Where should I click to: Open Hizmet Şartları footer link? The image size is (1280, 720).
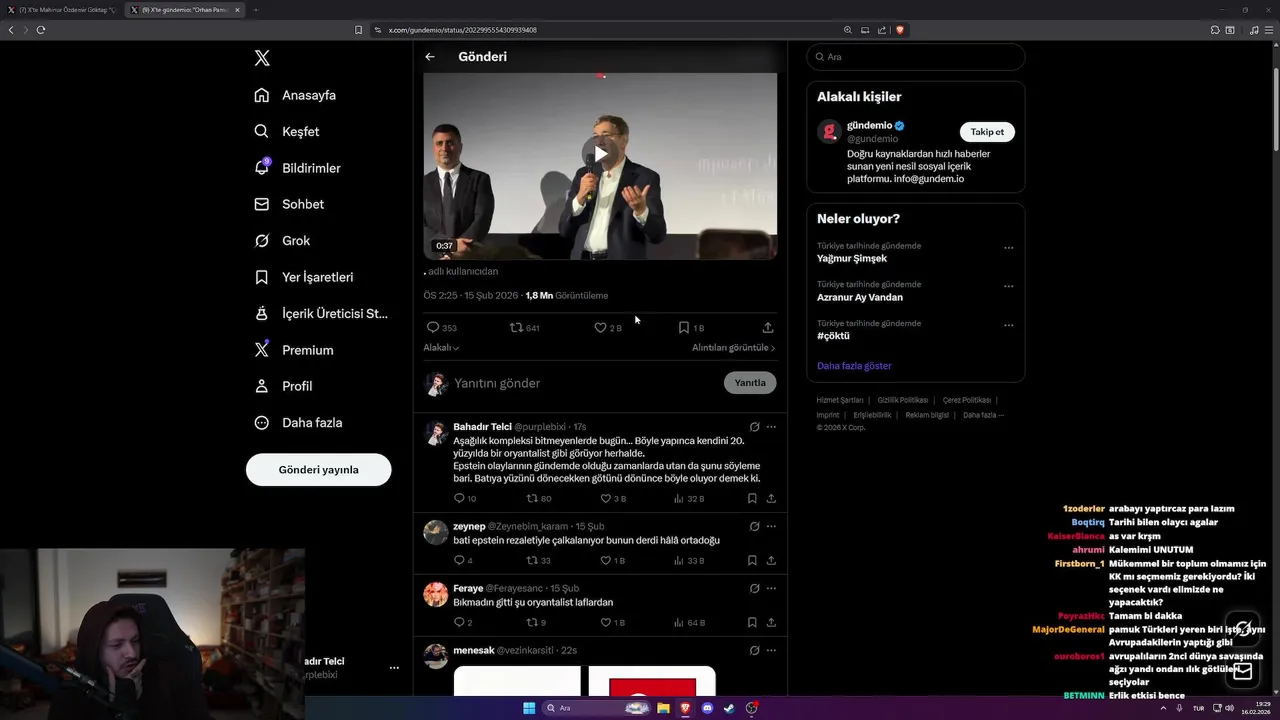click(x=840, y=400)
